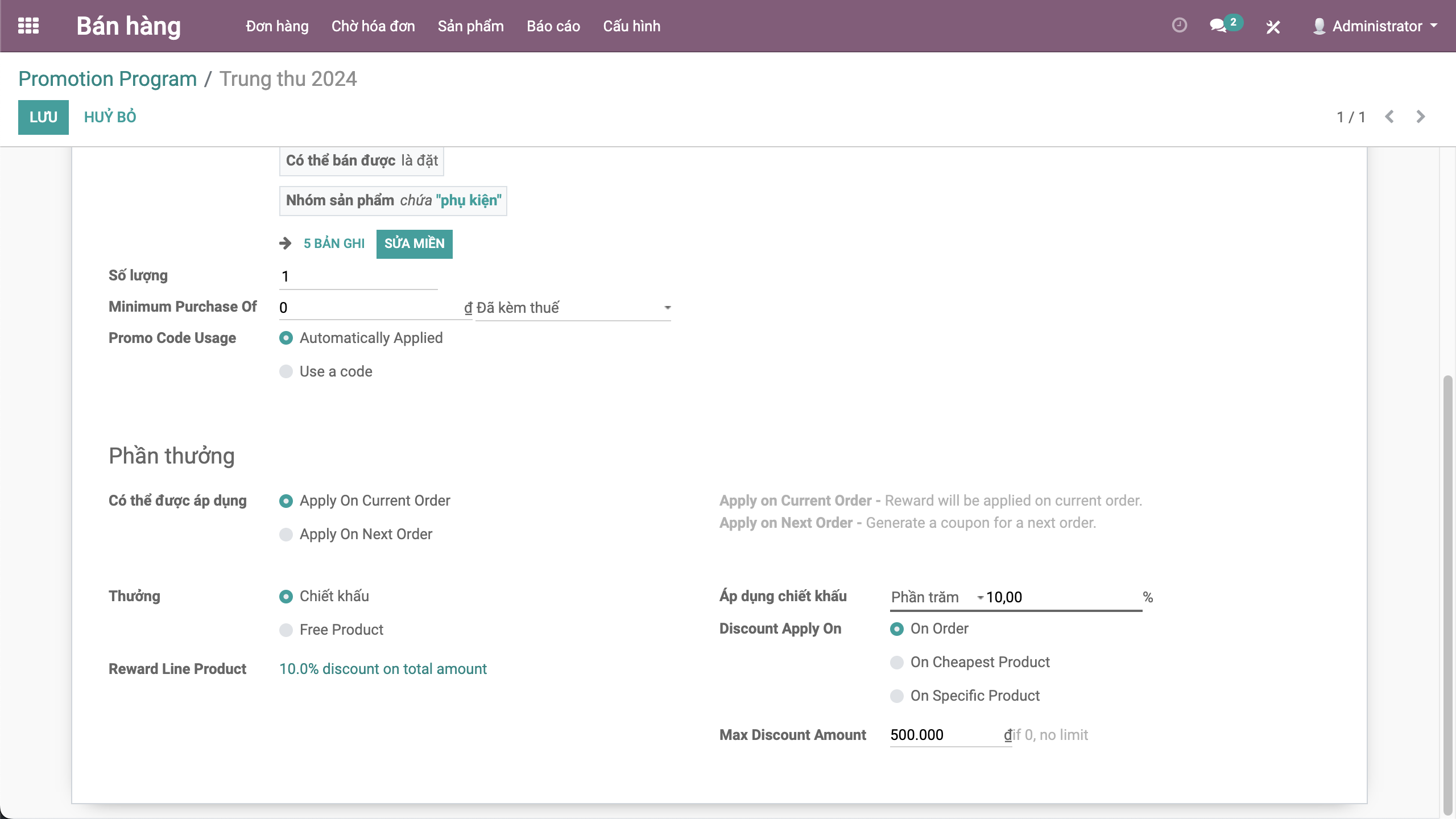Select On Cheapest Product option
This screenshot has height=819, width=1456.
tap(897, 663)
